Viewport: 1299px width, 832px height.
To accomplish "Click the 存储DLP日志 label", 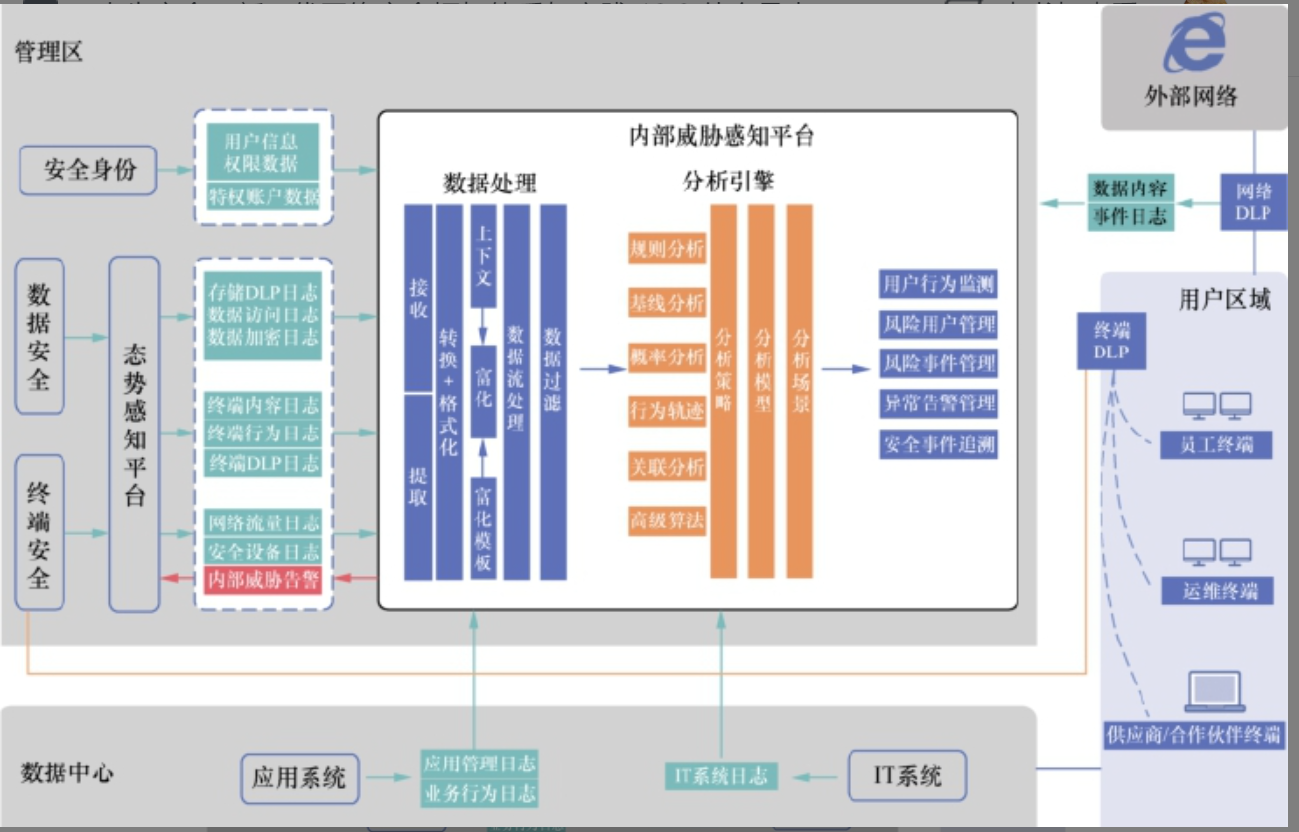I will [263, 293].
